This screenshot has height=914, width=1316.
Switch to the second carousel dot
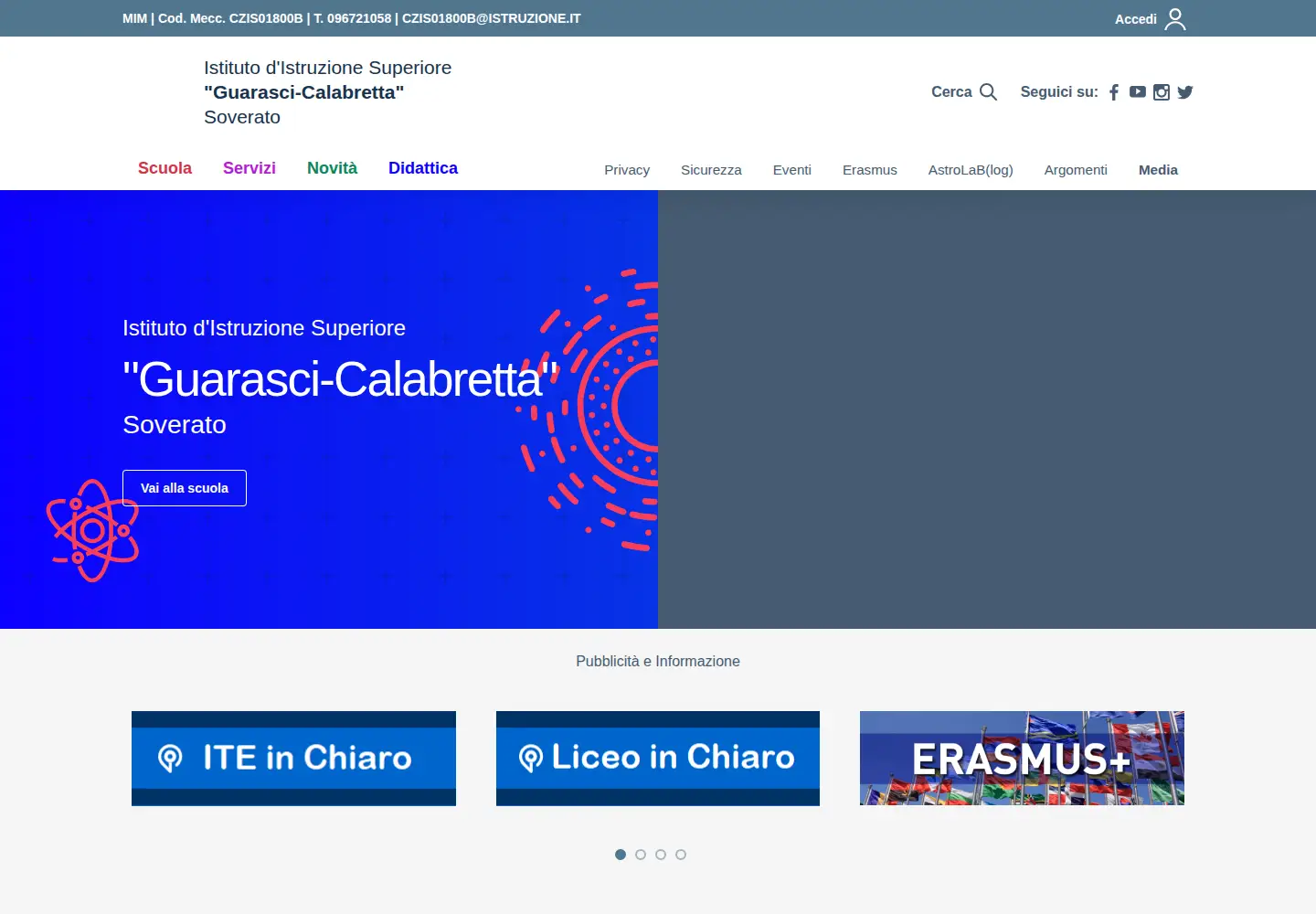pyautogui.click(x=641, y=855)
